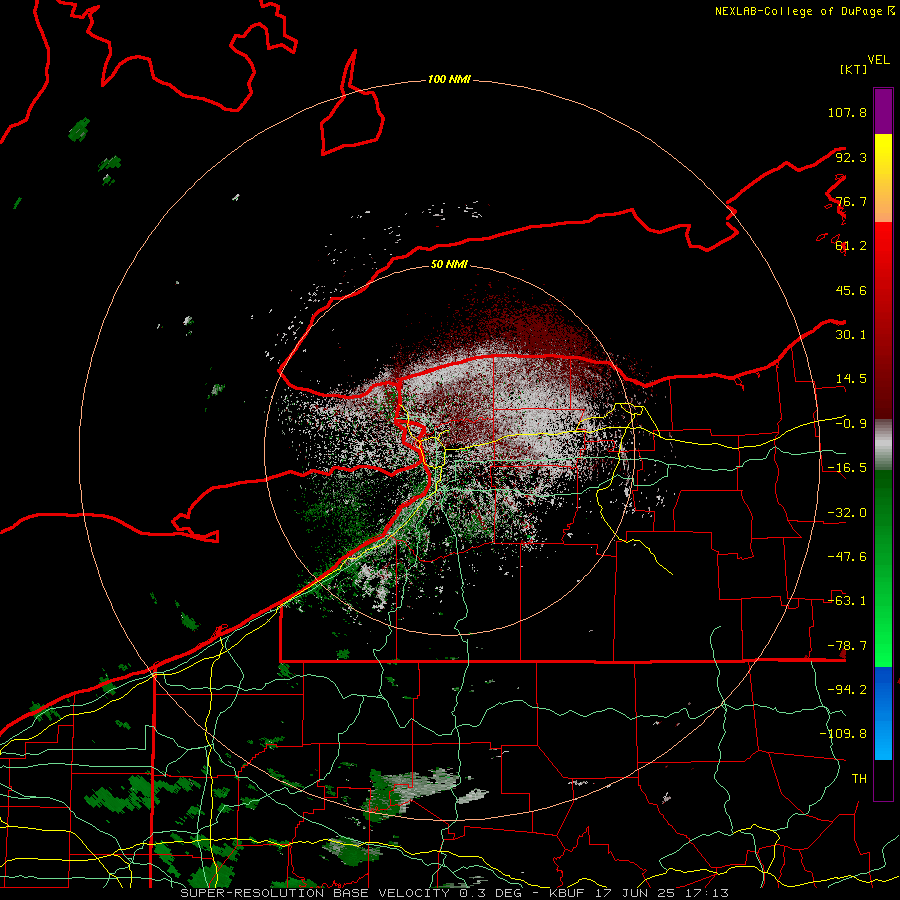Screen dimensions: 900x900
Task: Click the 50 NMI range ring label
Action: (x=449, y=264)
